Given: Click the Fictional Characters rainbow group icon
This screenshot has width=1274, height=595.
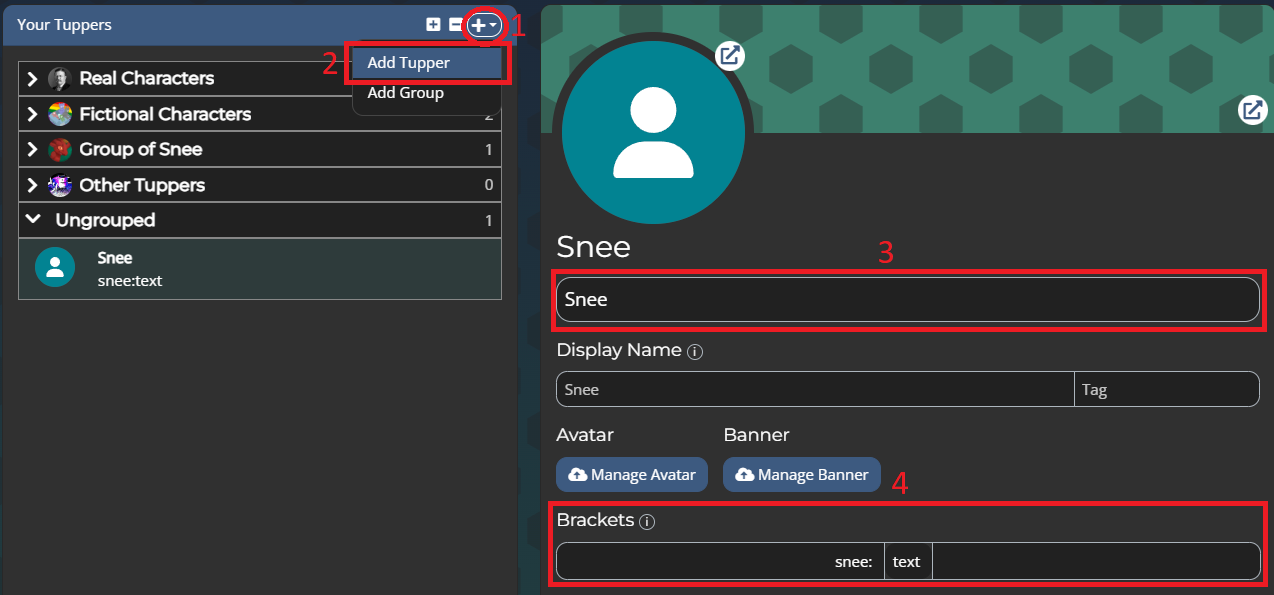Looking at the screenshot, I should tap(58, 114).
